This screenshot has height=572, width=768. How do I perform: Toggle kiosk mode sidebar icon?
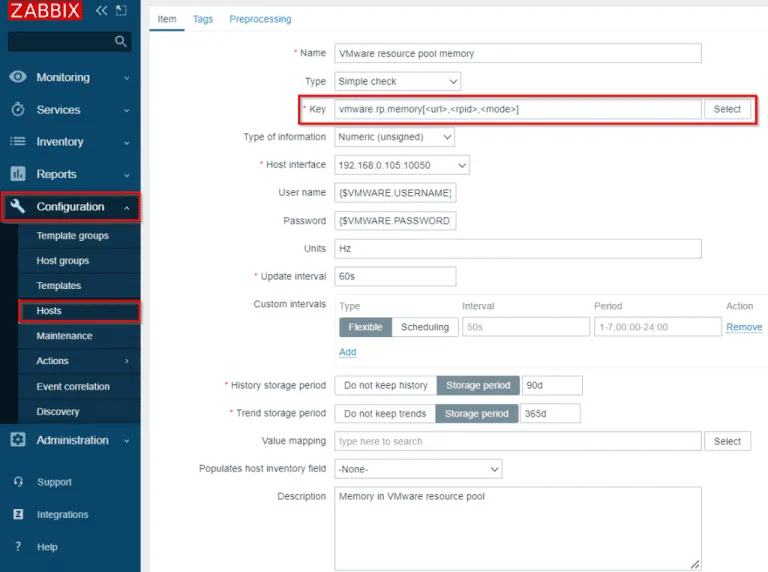(121, 10)
